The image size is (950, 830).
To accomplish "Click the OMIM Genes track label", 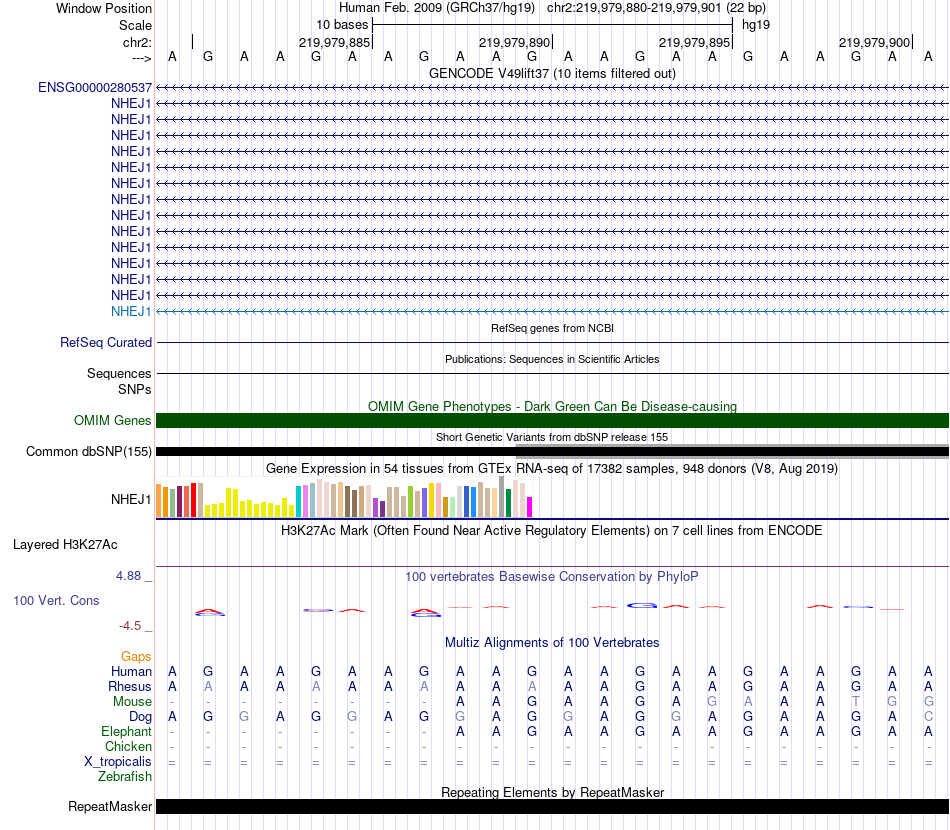I will click(112, 420).
